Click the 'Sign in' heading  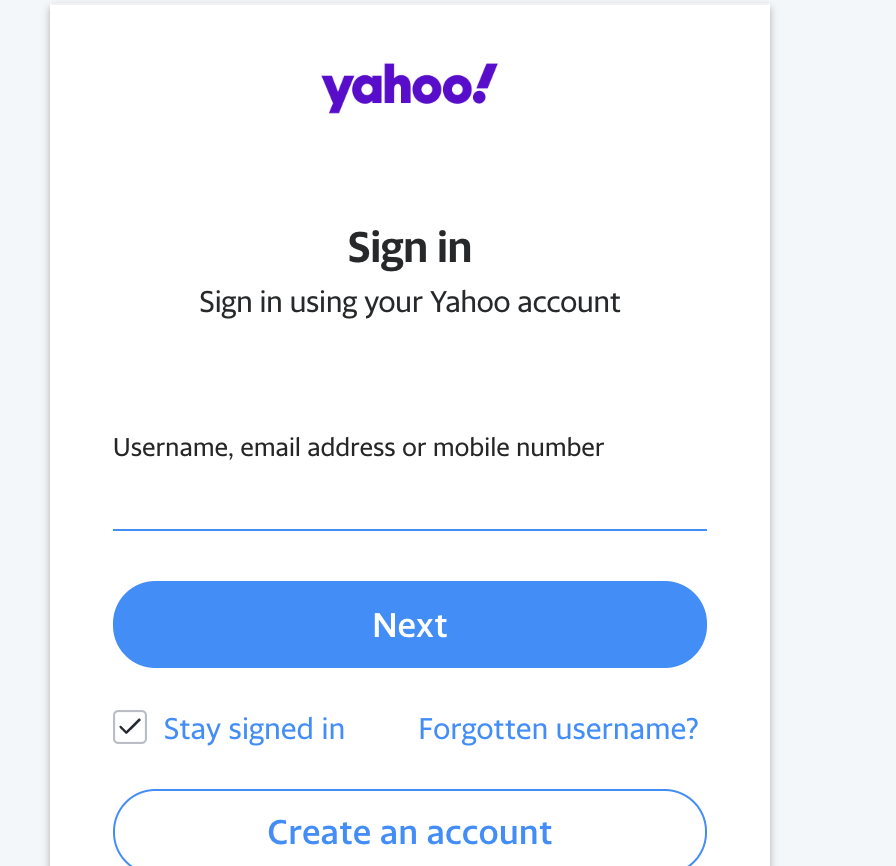[x=409, y=246]
